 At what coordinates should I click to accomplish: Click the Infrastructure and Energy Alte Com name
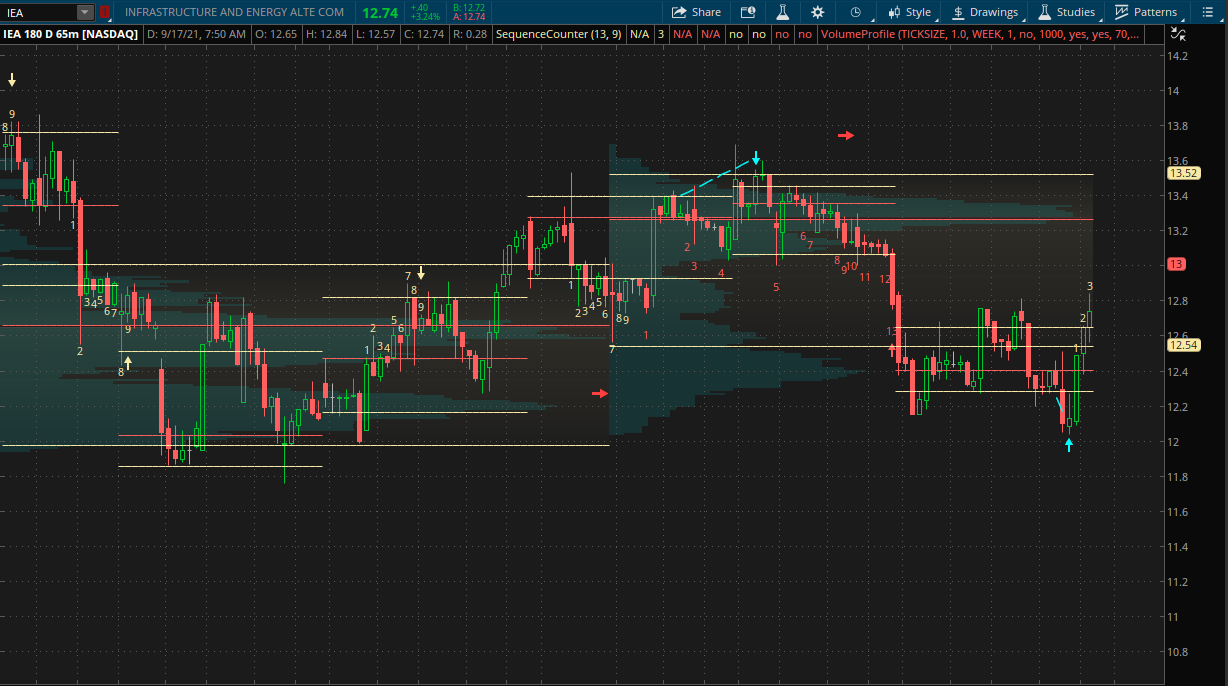tap(234, 12)
